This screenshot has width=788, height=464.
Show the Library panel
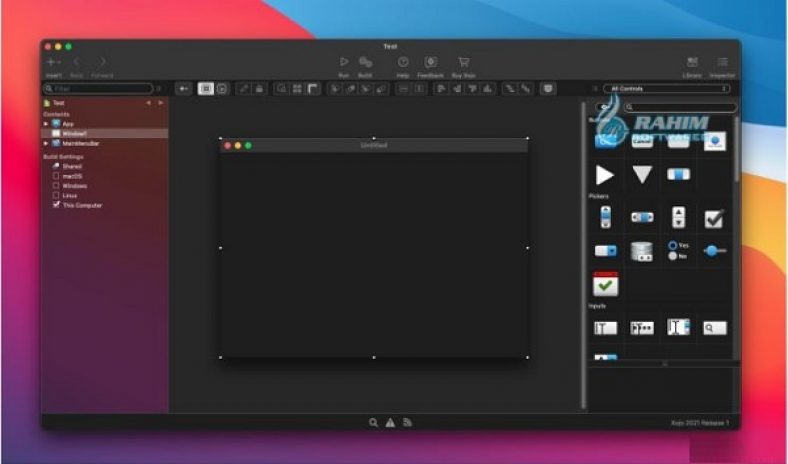click(x=692, y=66)
